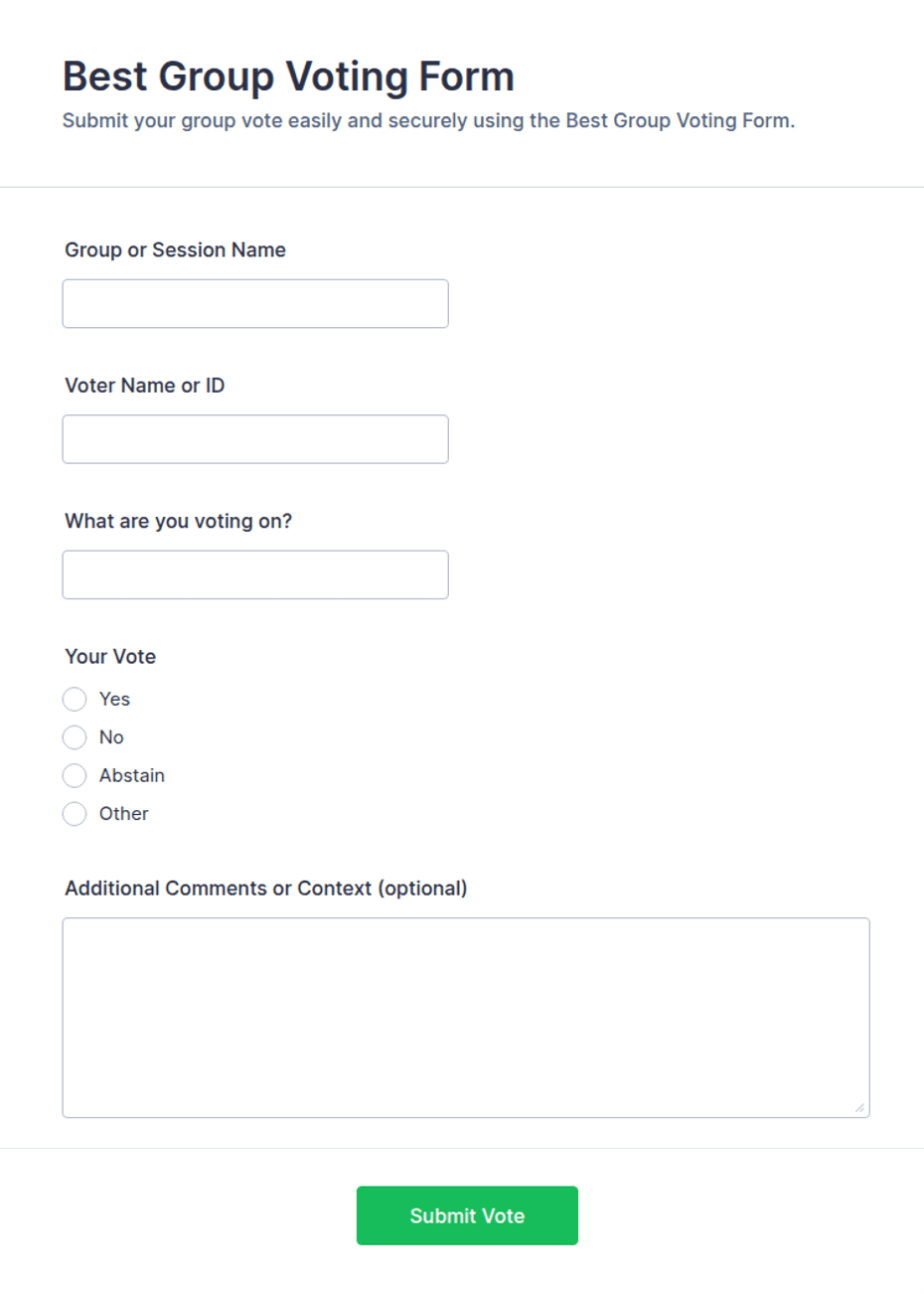
Task: Click inside the Additional Comments text area
Action: 466,1018
